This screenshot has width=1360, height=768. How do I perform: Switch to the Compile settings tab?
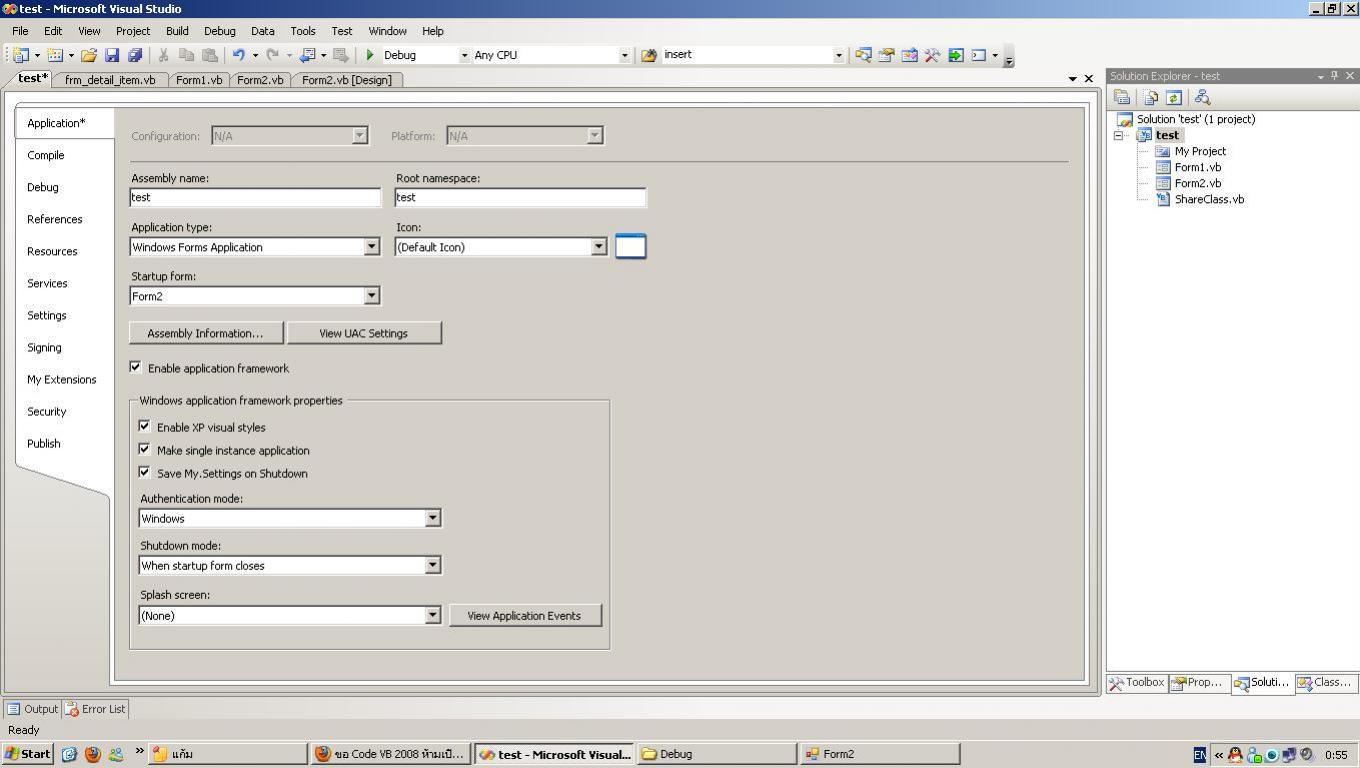pyautogui.click(x=46, y=155)
